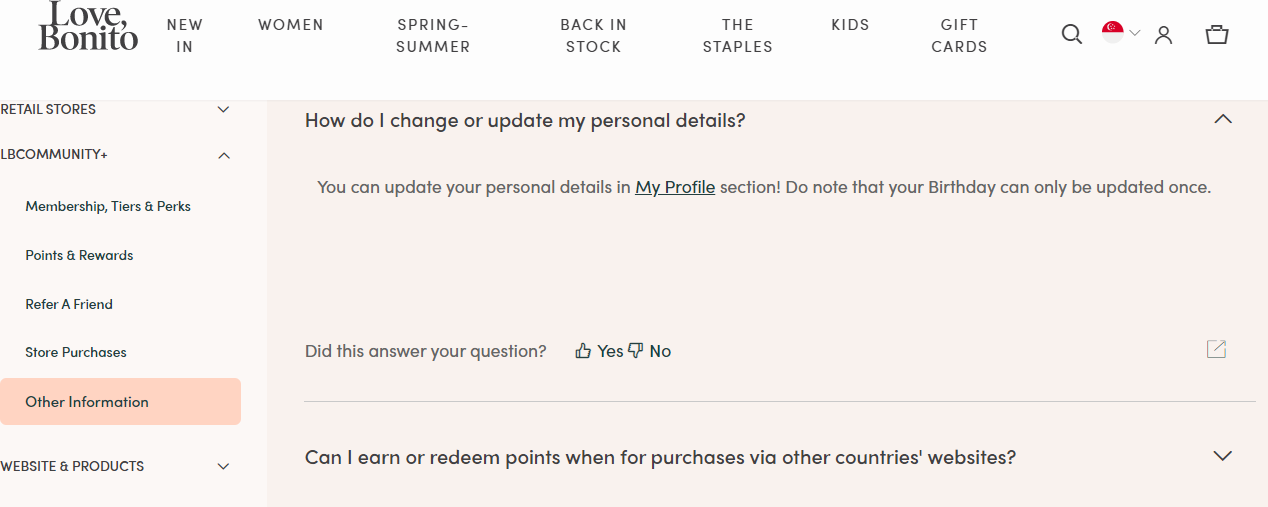Screen dimensions: 1268x507
Task: Open answer in new window icon
Action: pyautogui.click(x=1216, y=349)
